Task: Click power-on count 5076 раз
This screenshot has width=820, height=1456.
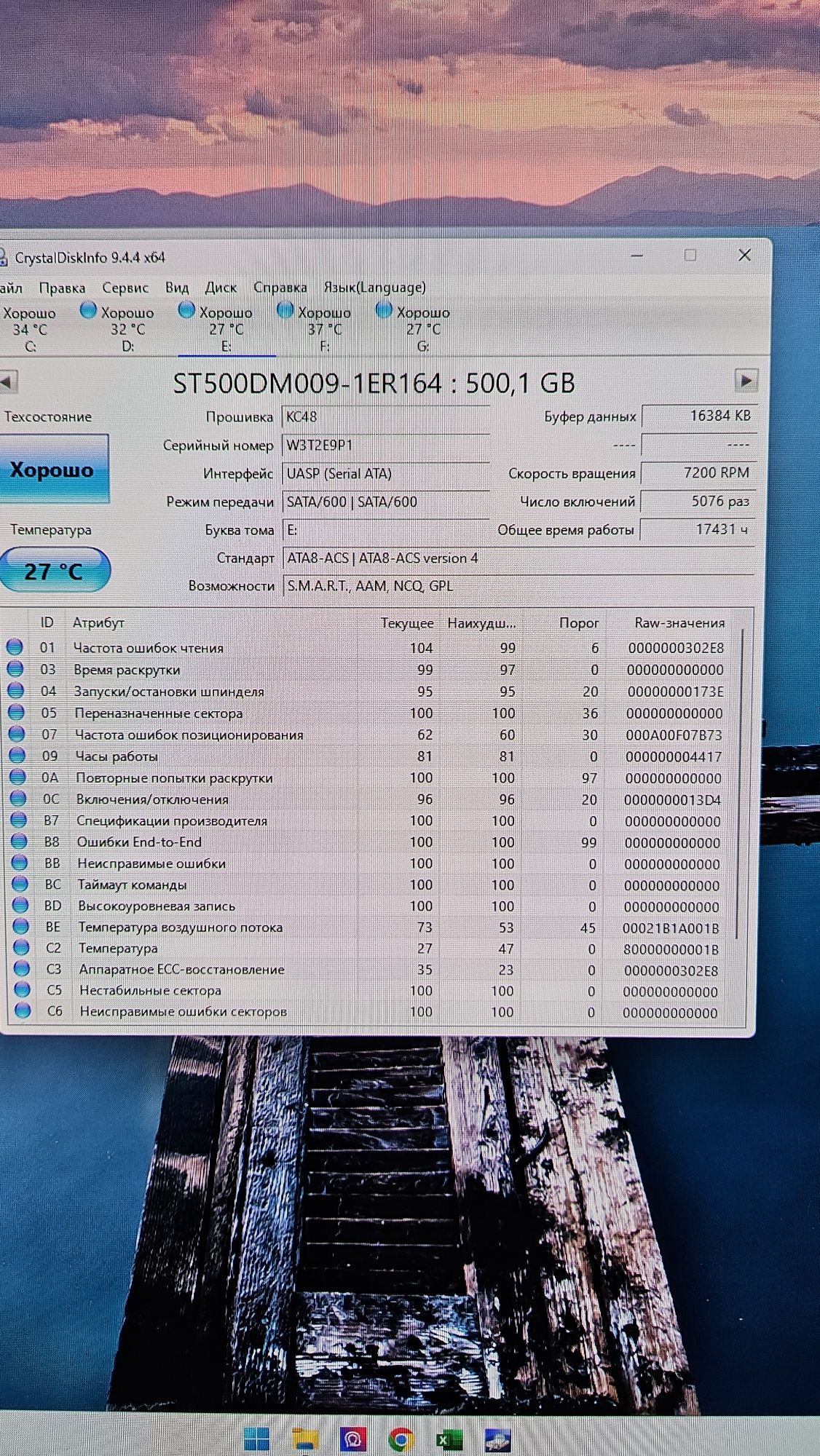Action: click(x=698, y=501)
